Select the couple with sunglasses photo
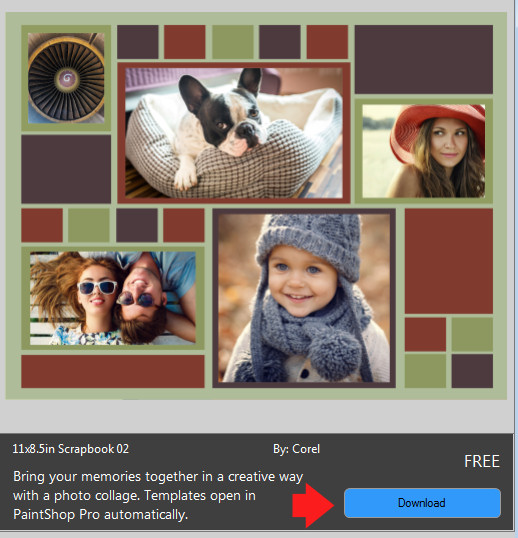The height and width of the screenshot is (538, 518). pyautogui.click(x=113, y=298)
